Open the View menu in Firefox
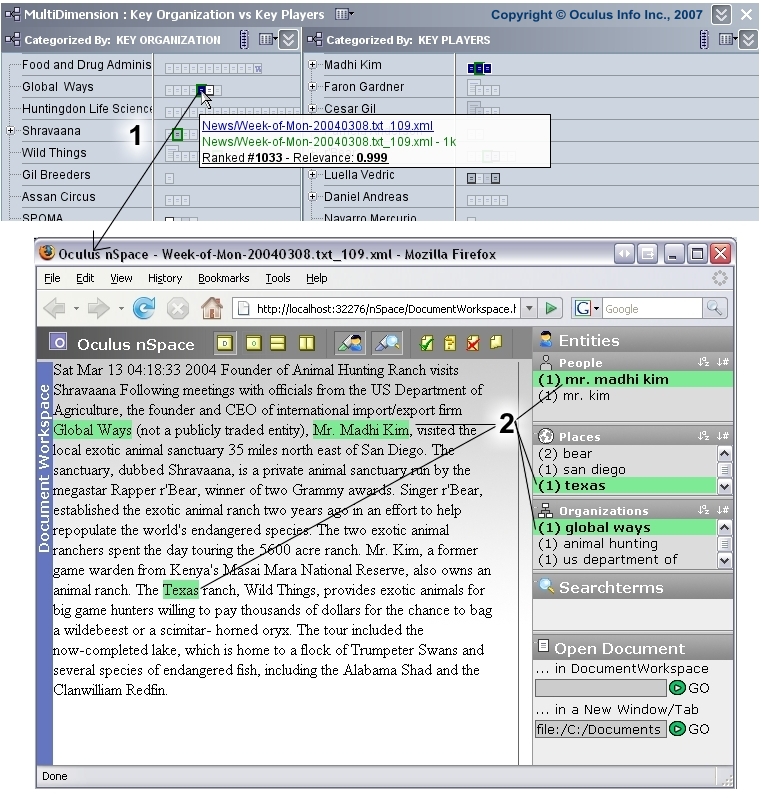The width and height of the screenshot is (761, 798). 121,278
